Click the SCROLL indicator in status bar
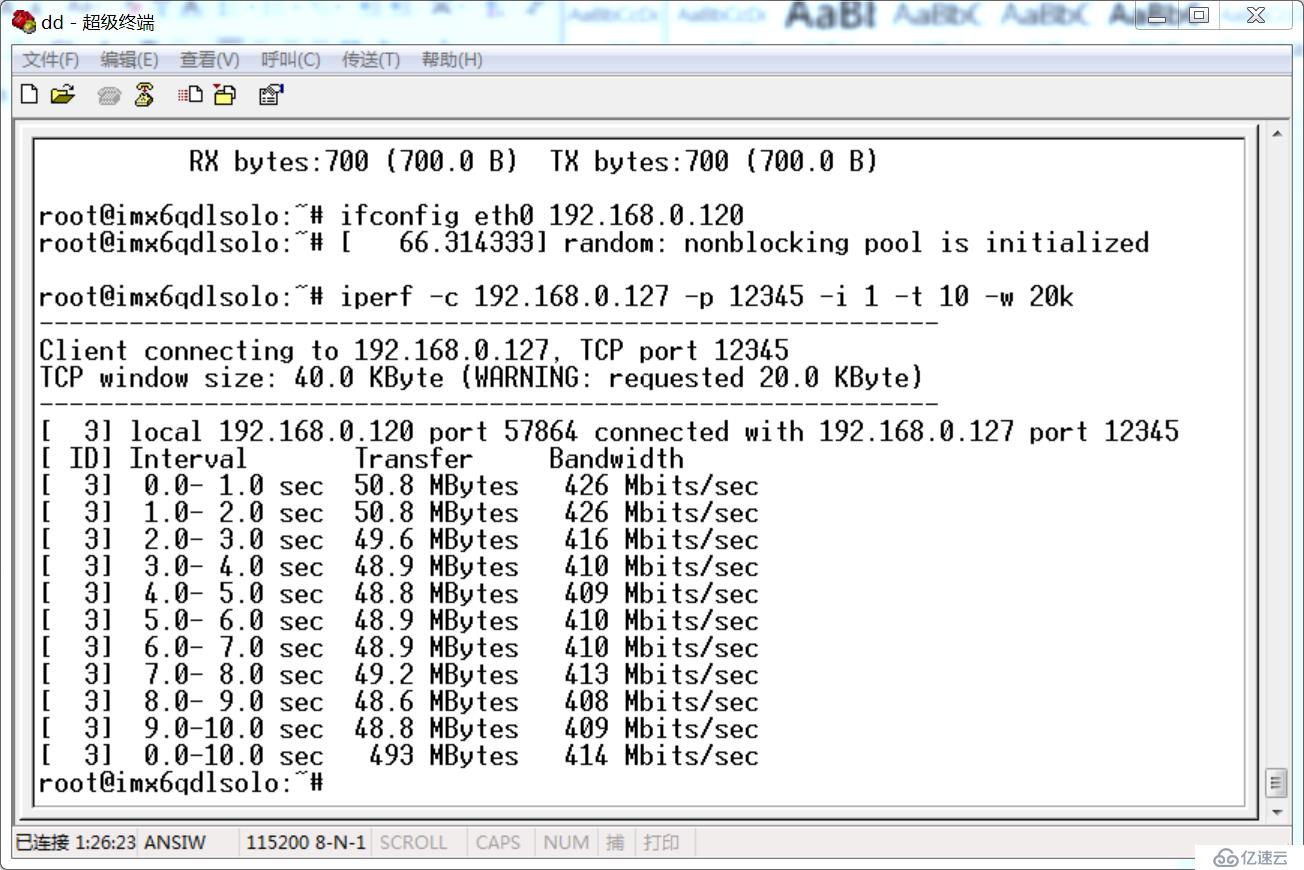1304x870 pixels. point(413,842)
